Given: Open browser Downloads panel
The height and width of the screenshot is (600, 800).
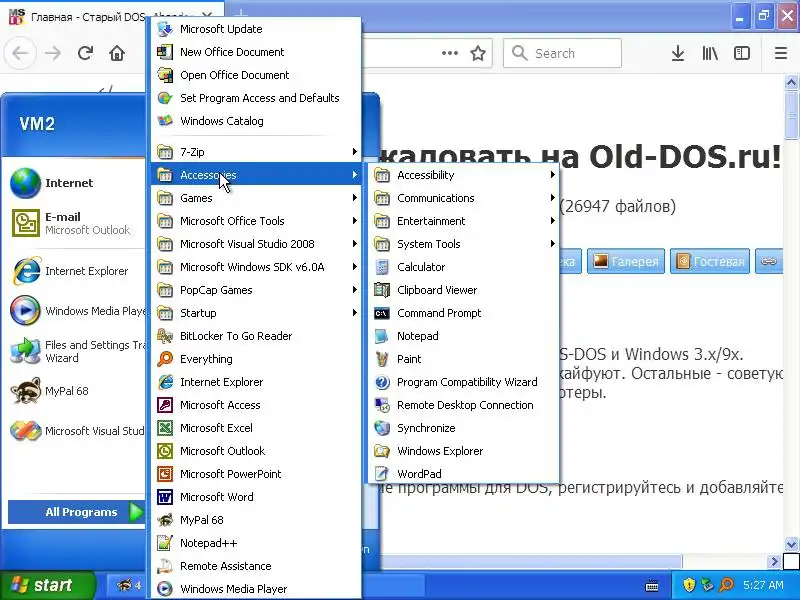Looking at the screenshot, I should 678,53.
